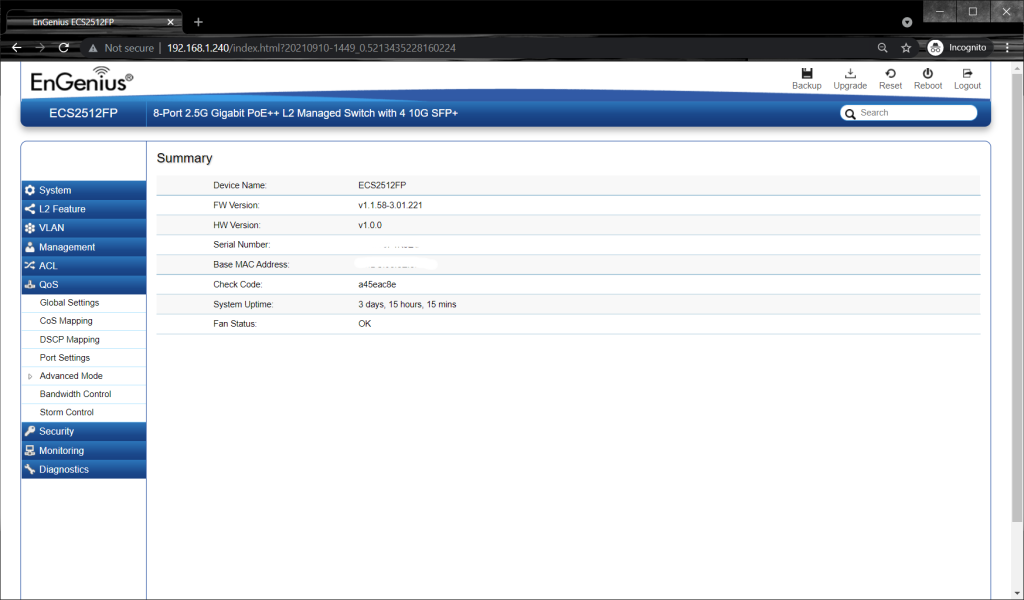Click Check Code value a45eac8e
The width and height of the screenshot is (1024, 600).
[x=377, y=285]
